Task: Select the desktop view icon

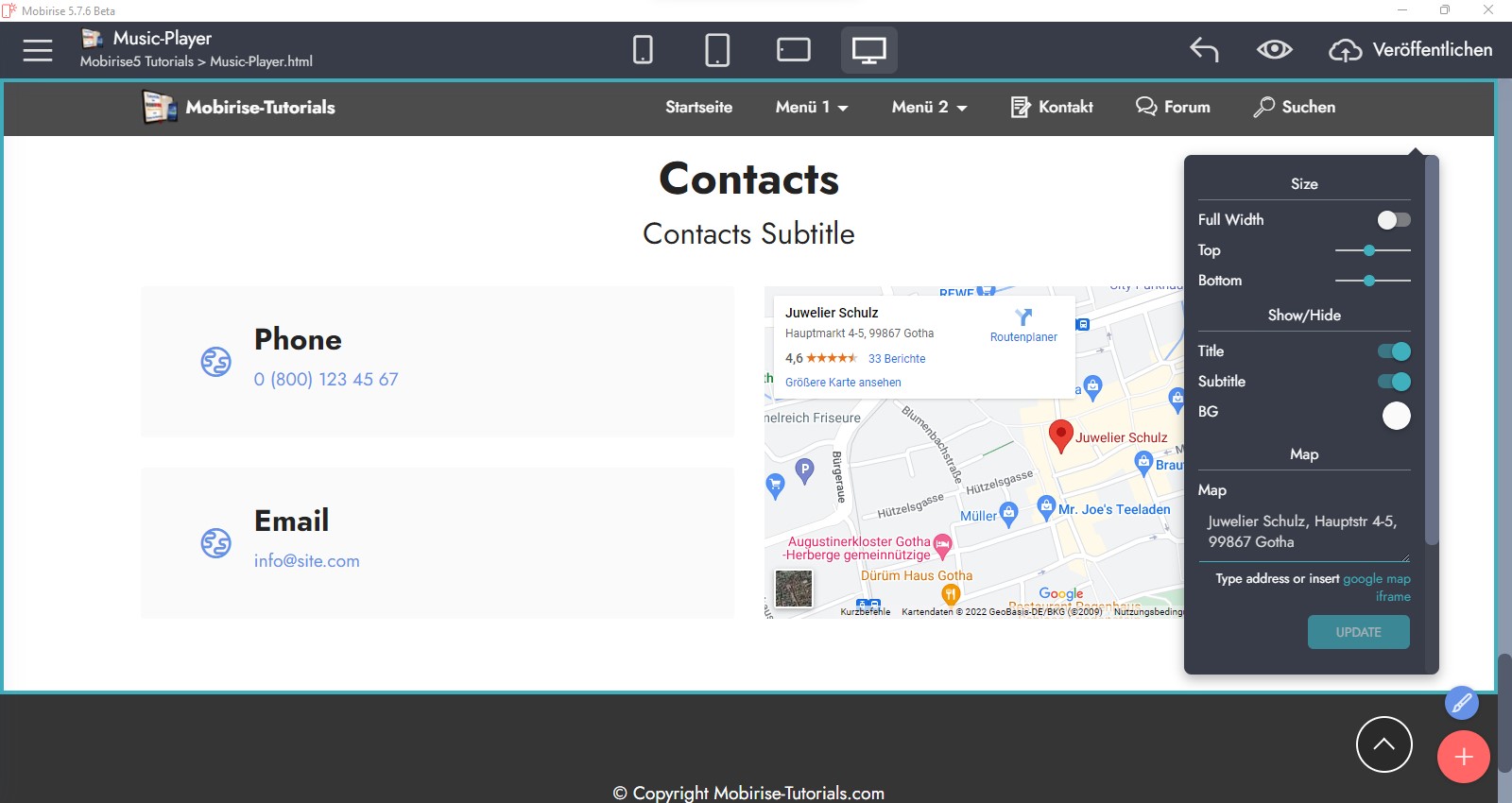Action: (868, 50)
